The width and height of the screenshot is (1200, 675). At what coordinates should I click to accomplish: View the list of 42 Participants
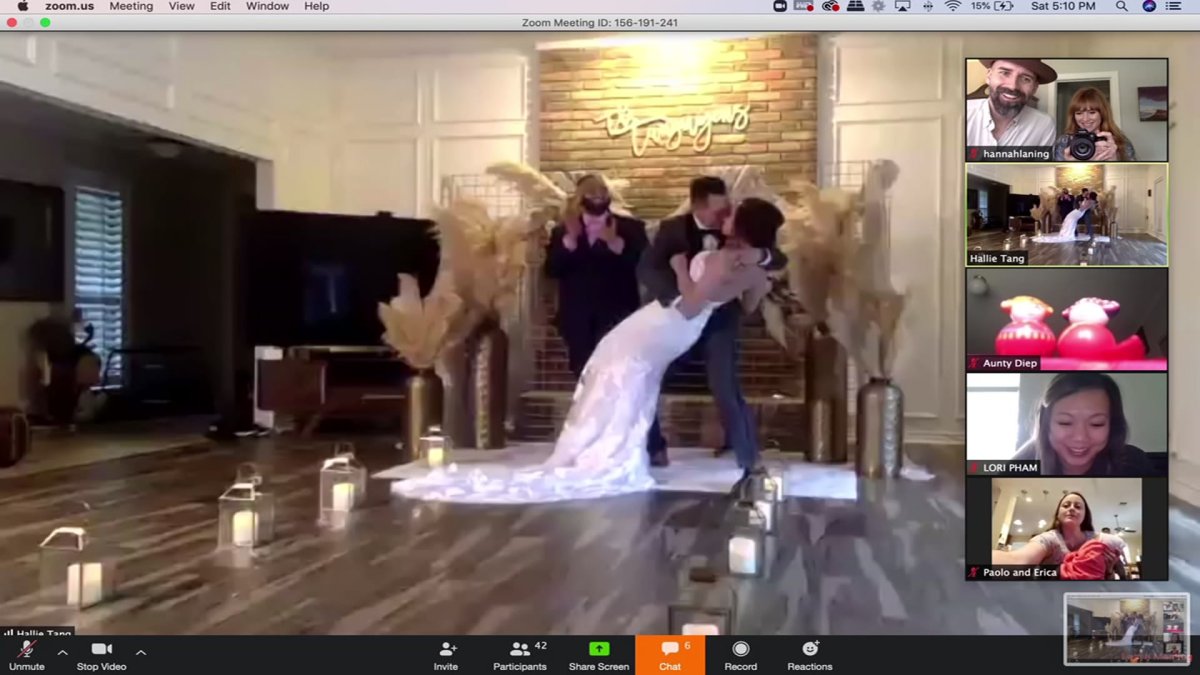pyautogui.click(x=519, y=655)
